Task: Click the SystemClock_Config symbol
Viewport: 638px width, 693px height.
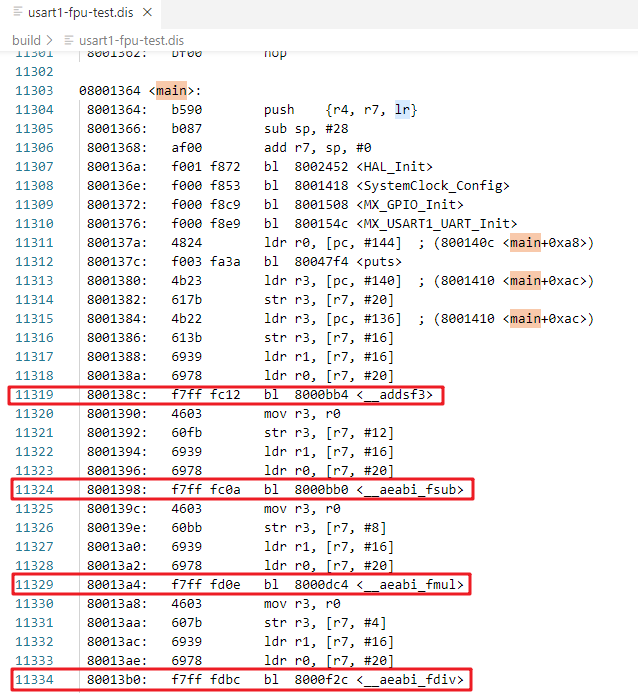Action: (x=433, y=186)
